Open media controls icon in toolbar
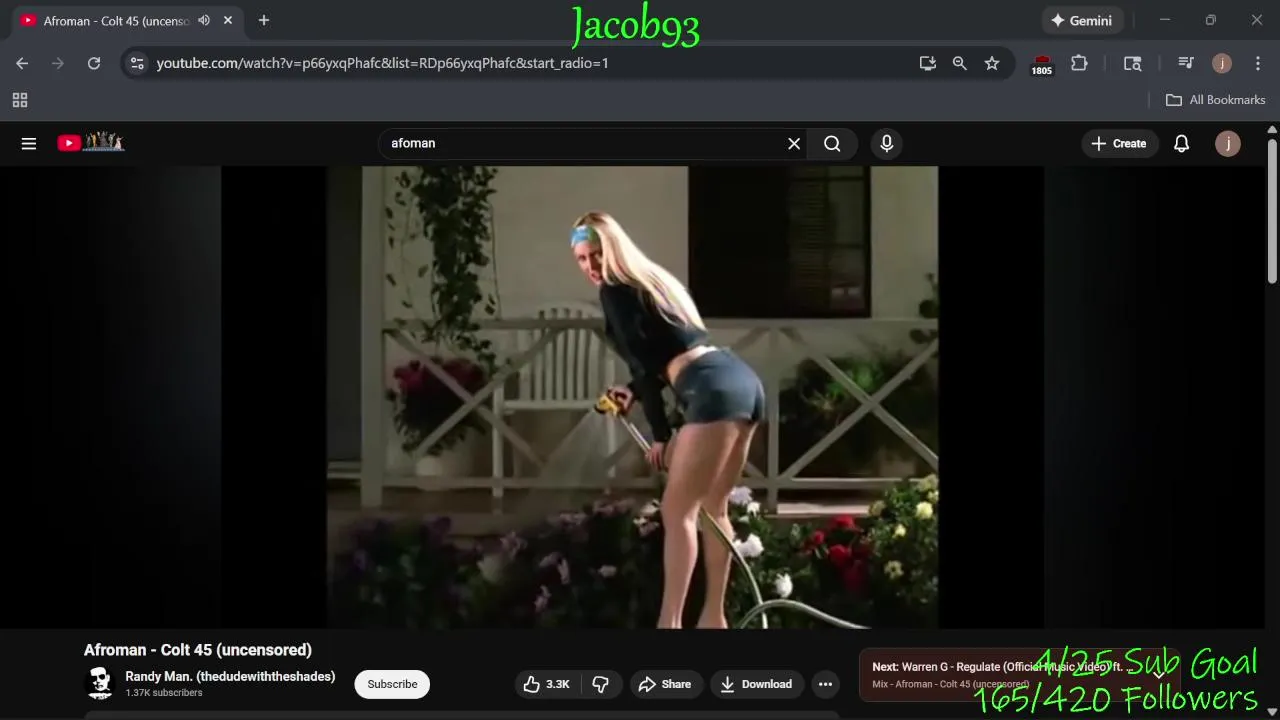1280x720 pixels. 1186,63
